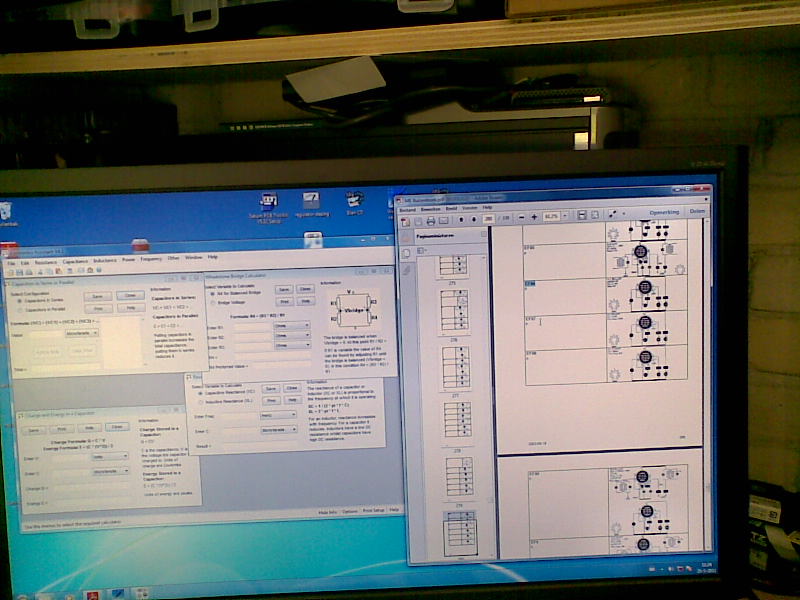Open the Bestand menu in Adobe Reader
This screenshot has height=600, width=800.
tap(407, 210)
